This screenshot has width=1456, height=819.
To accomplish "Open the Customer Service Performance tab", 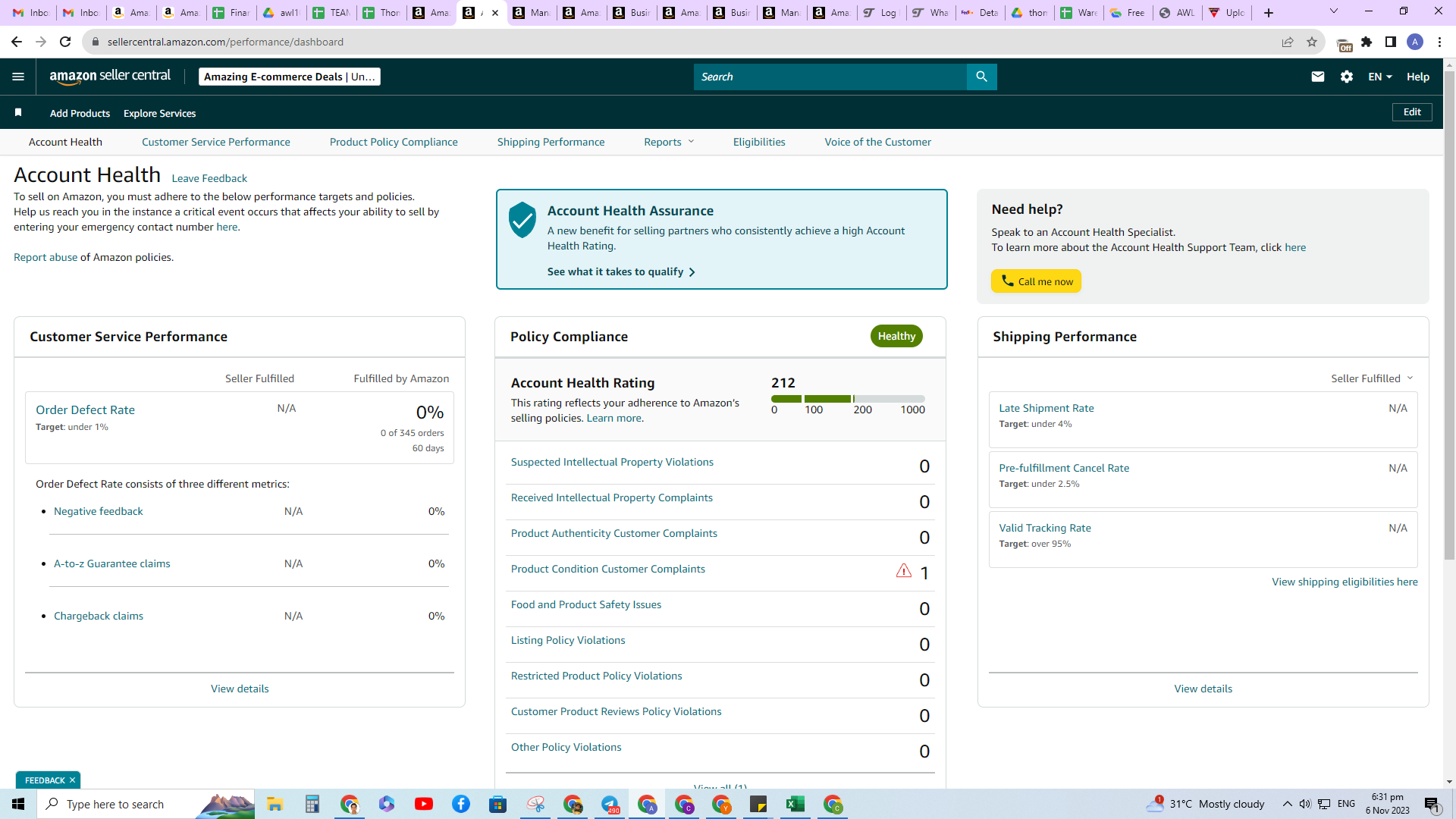I will [x=216, y=142].
